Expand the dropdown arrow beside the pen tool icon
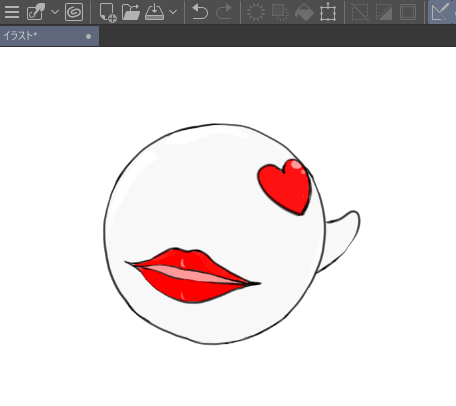 (55, 12)
